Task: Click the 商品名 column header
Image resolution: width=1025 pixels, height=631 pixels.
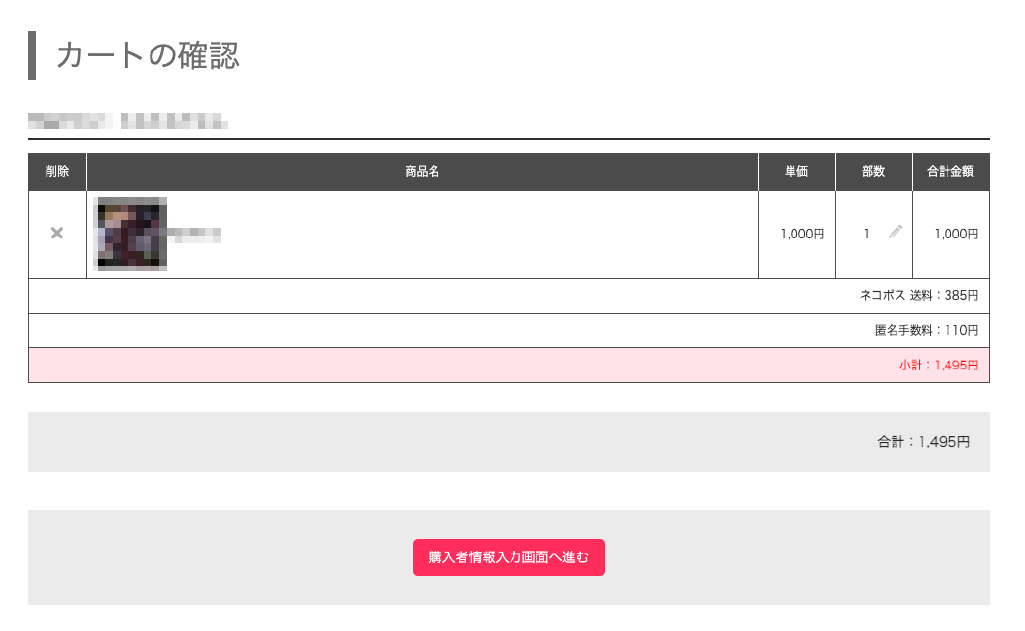Action: click(422, 172)
